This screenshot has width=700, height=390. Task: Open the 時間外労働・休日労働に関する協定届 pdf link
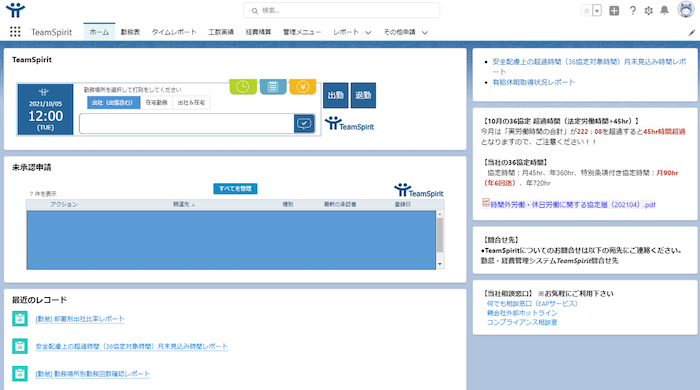573,205
